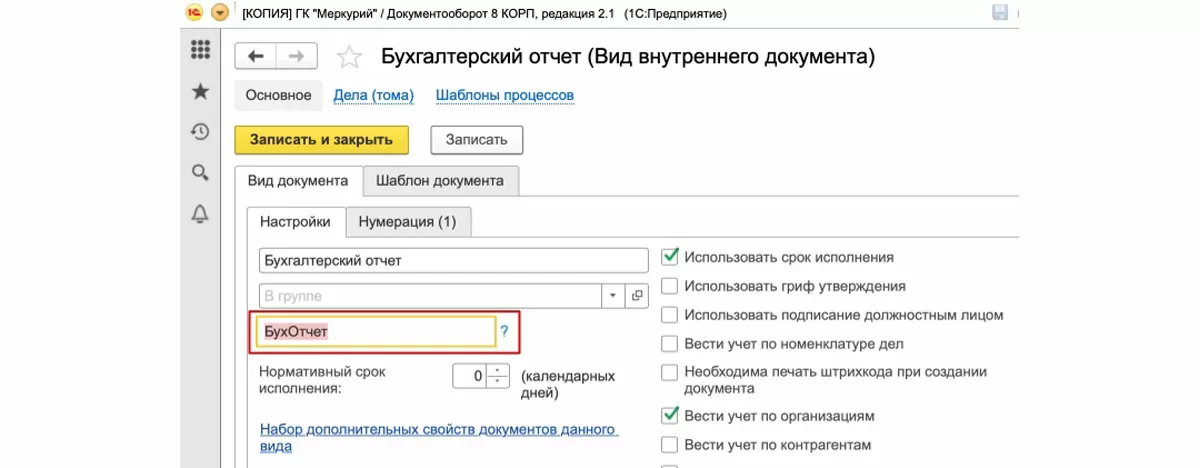Image resolution: width=1200 pixels, height=468 pixels.
Task: Enable 'Использовать гриф утверждения' checkbox
Action: coord(670,286)
